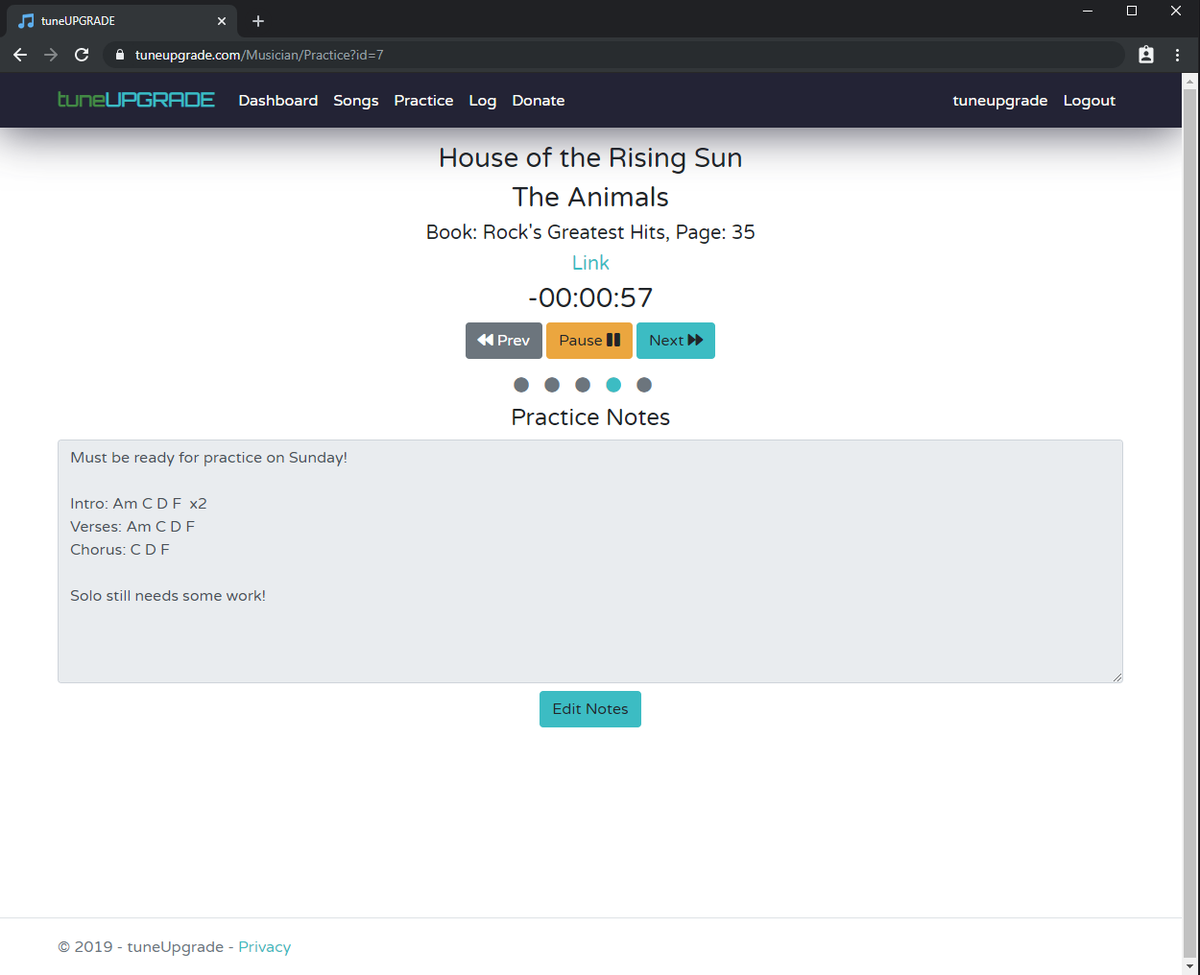Open the Dashboard nav item
The image size is (1200, 975).
278,101
